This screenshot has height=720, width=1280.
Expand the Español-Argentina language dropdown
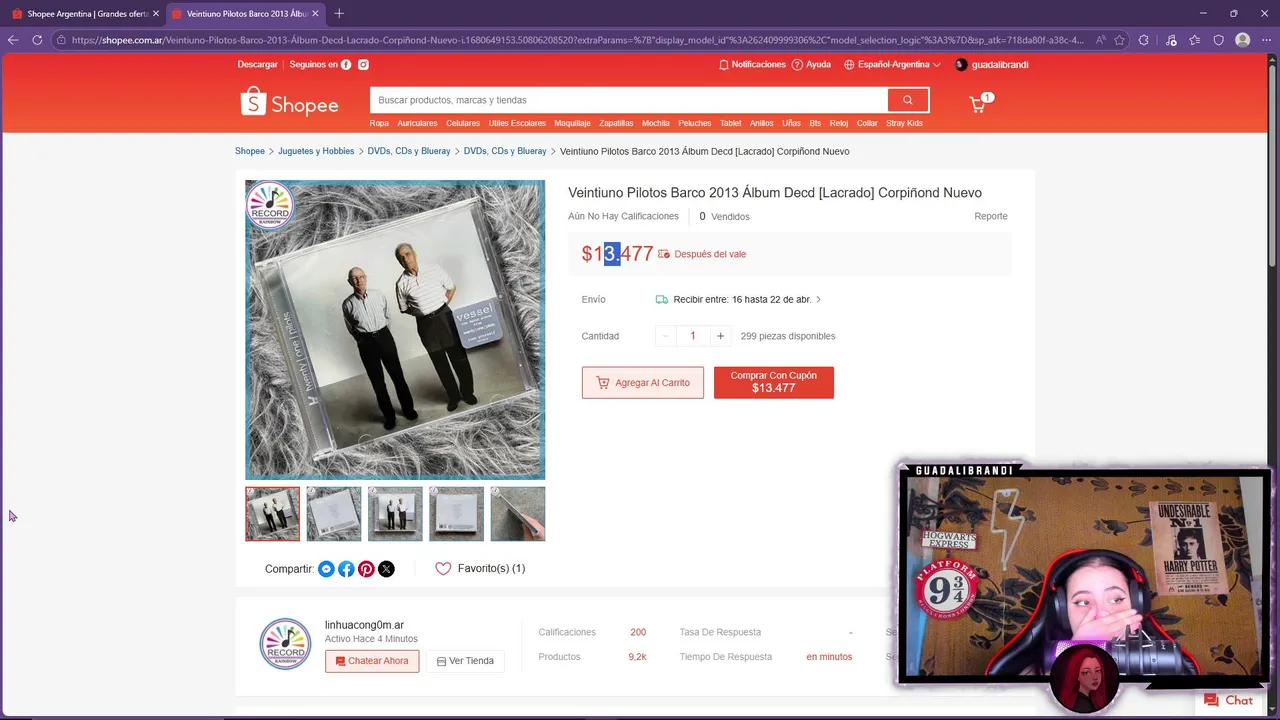(x=892, y=64)
